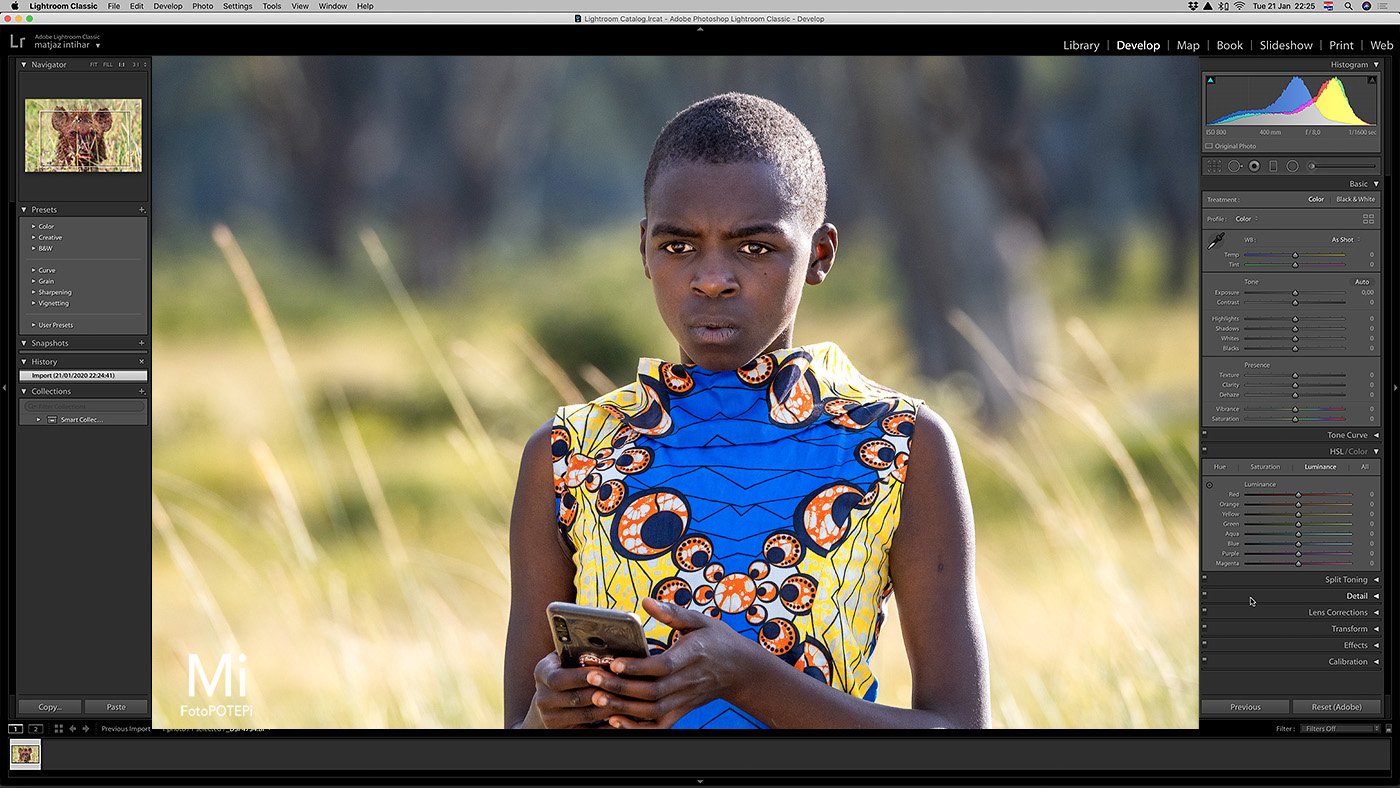Choose the Red Eye Correction tool
1400x788 pixels.
(1254, 166)
